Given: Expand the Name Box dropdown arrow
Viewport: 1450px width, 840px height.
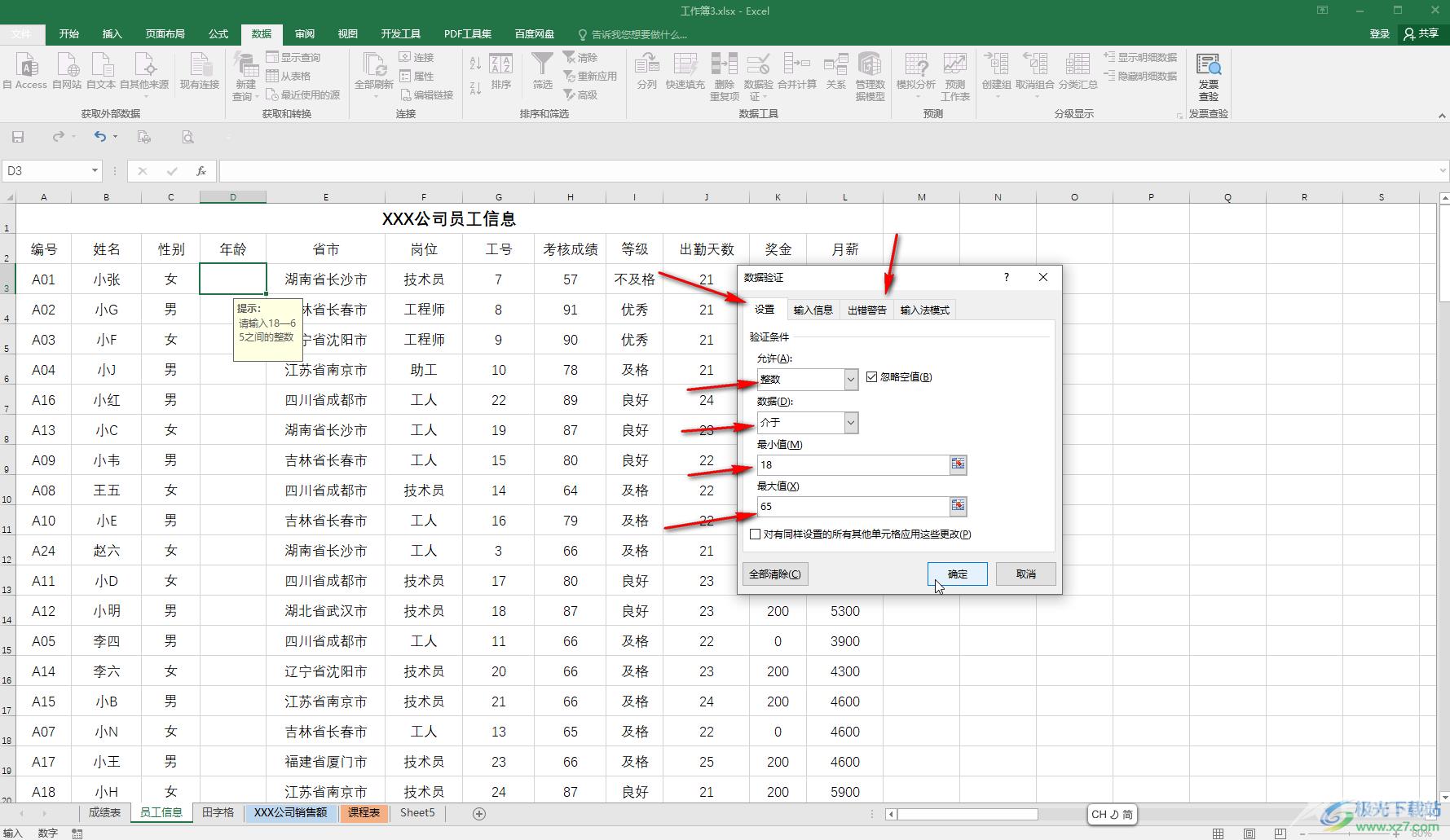Looking at the screenshot, I should tap(95, 171).
